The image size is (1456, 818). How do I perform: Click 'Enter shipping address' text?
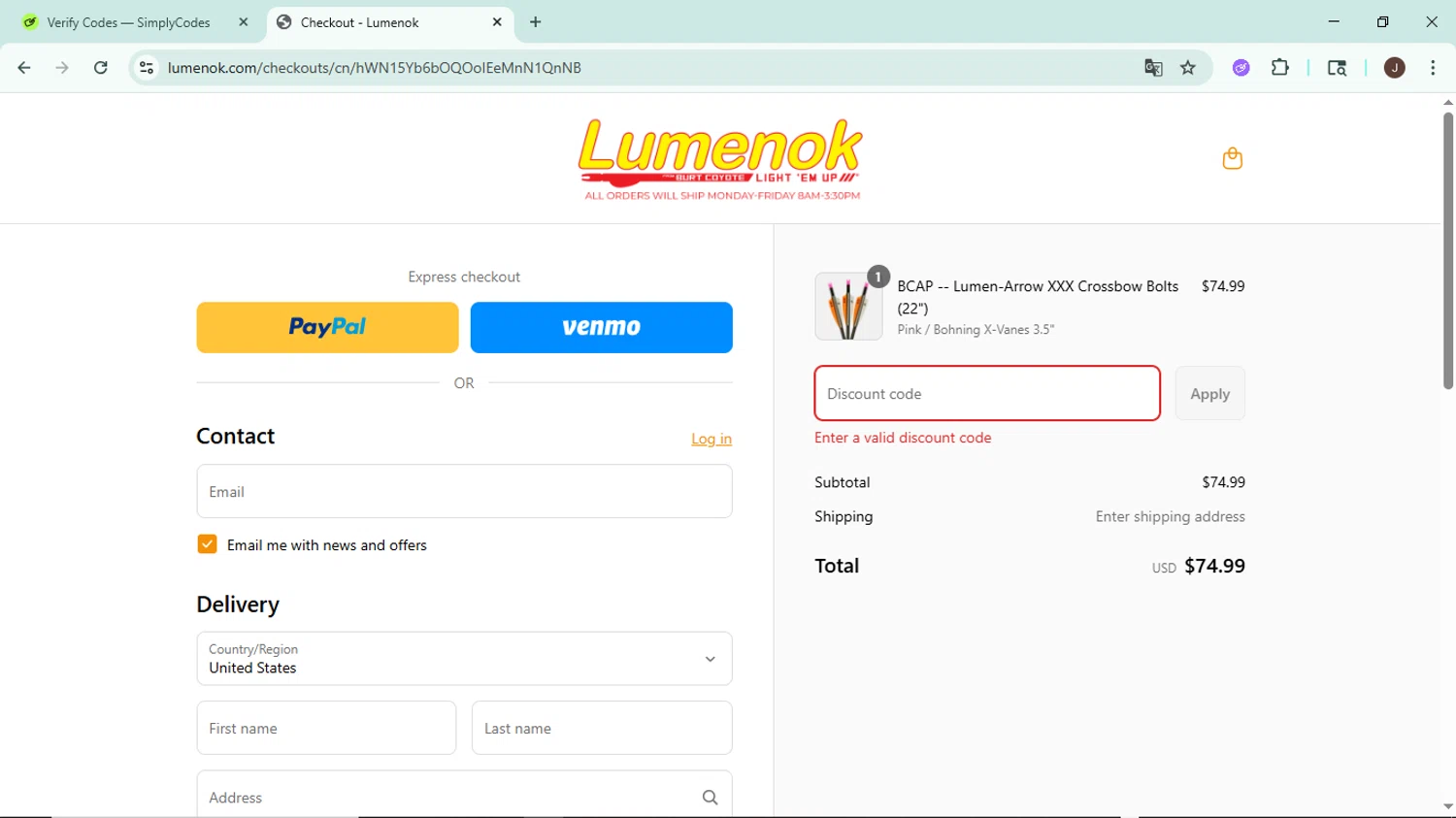click(1170, 516)
